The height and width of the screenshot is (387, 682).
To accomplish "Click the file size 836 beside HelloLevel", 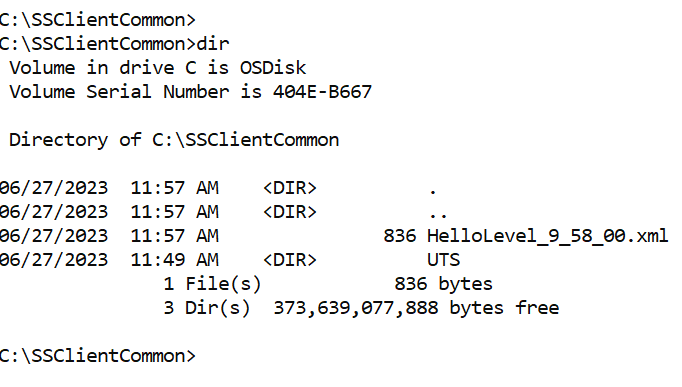I will (x=400, y=236).
